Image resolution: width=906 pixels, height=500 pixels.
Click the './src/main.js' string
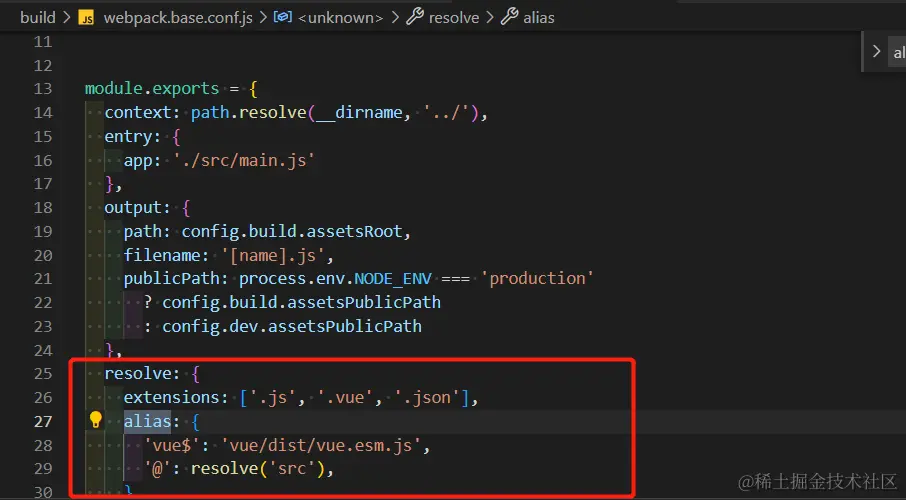coord(244,160)
